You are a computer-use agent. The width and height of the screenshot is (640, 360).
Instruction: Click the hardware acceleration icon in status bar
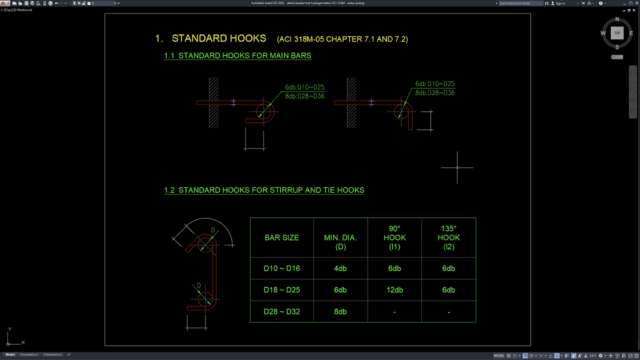624,356
